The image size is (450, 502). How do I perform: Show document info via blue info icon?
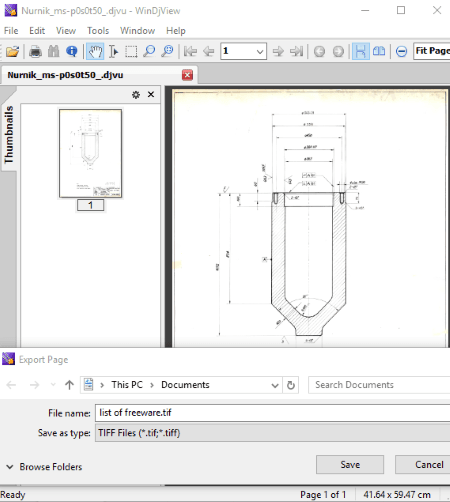[72, 51]
